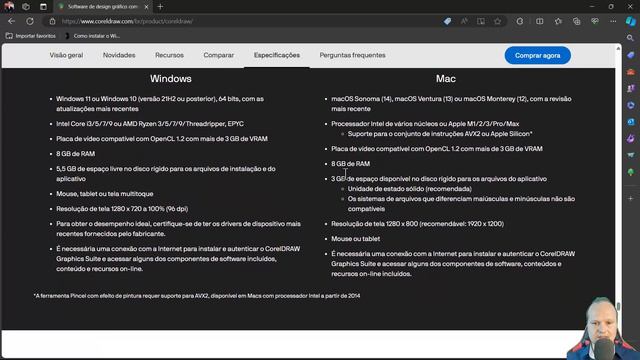Open the sidebar red toolbox Tools icon
This screenshot has width=640, height=360.
pos(631,72)
